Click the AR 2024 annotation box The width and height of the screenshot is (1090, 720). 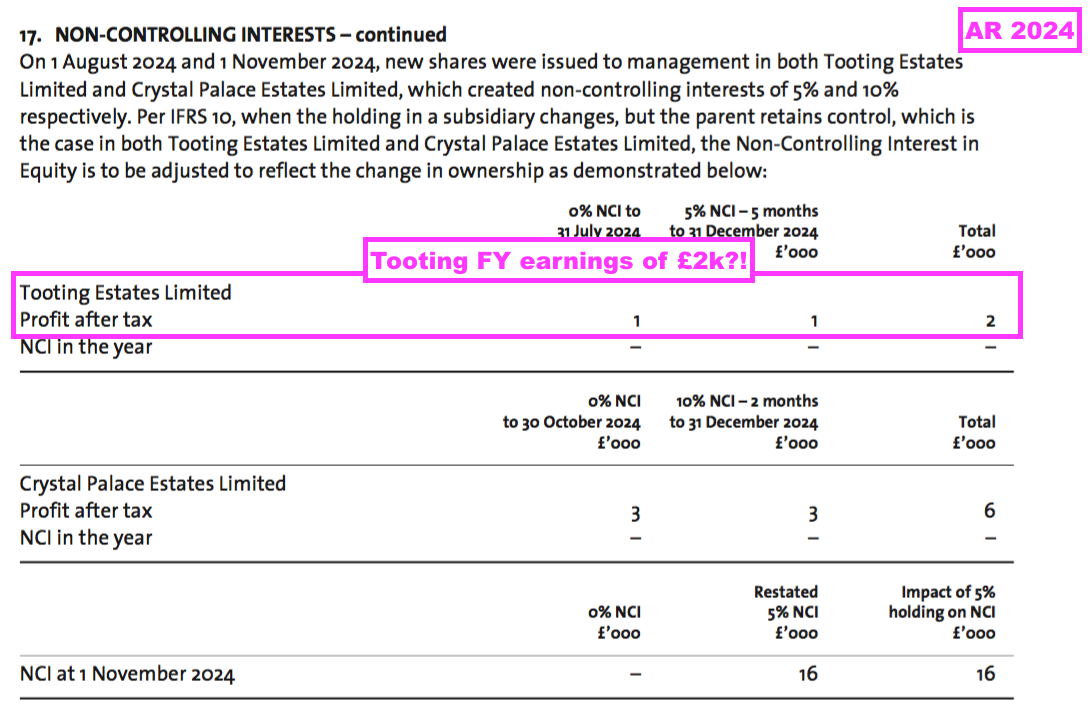(x=1020, y=30)
